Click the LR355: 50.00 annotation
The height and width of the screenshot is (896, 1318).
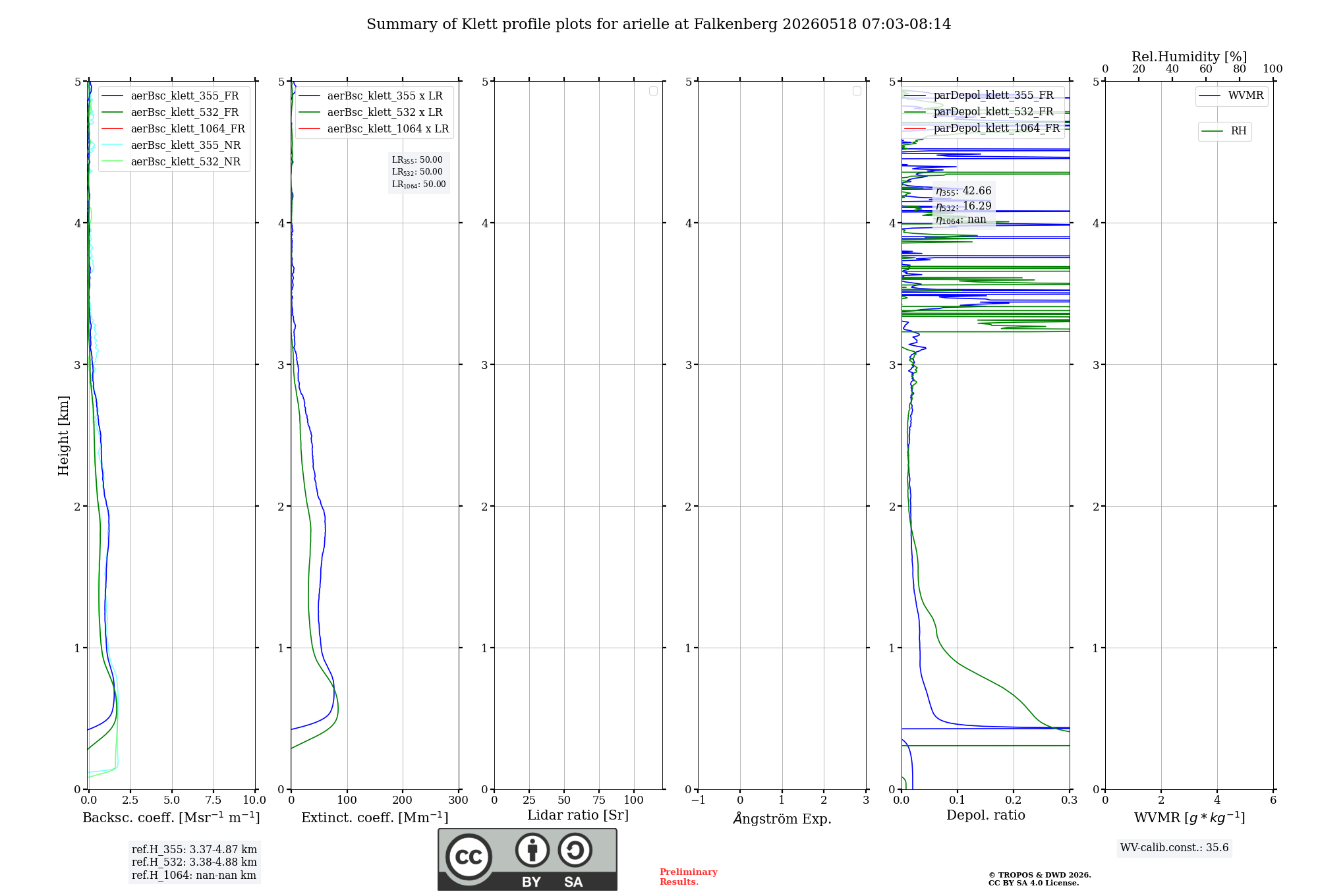coord(417,160)
